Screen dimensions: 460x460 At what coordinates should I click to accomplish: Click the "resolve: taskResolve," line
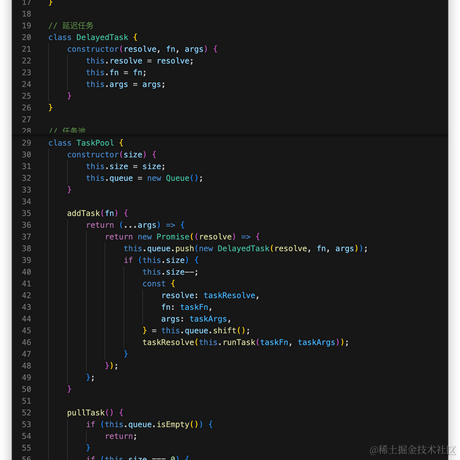click(x=210, y=296)
